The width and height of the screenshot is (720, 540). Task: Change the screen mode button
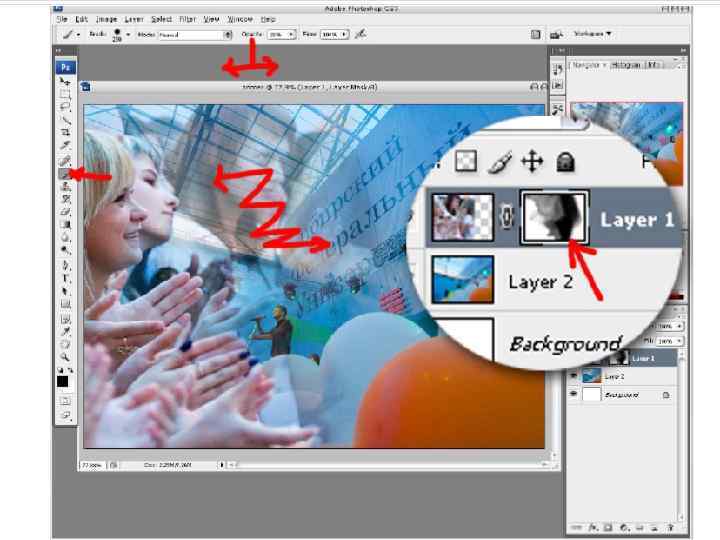click(65, 416)
